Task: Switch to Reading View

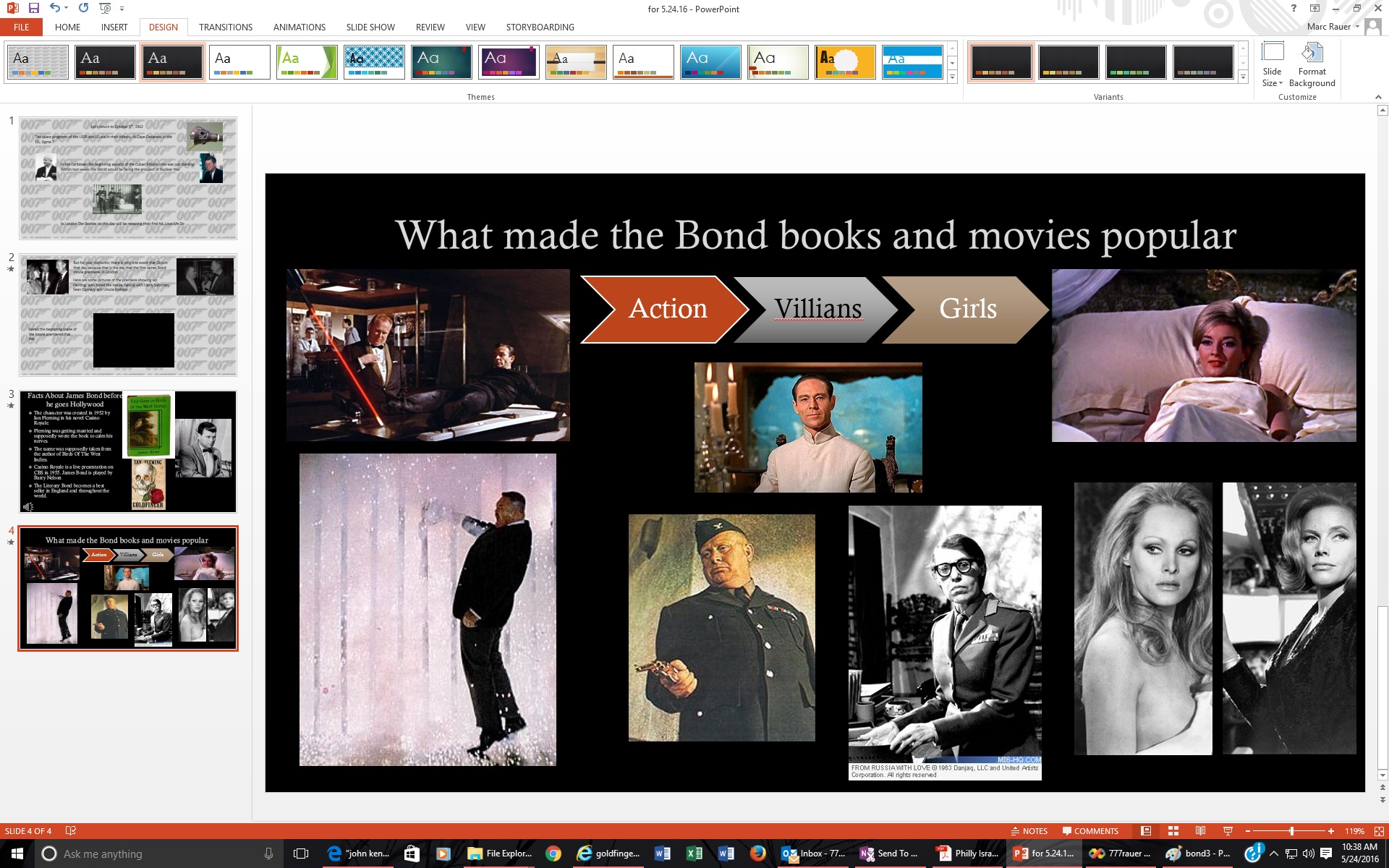Action: point(1200,831)
